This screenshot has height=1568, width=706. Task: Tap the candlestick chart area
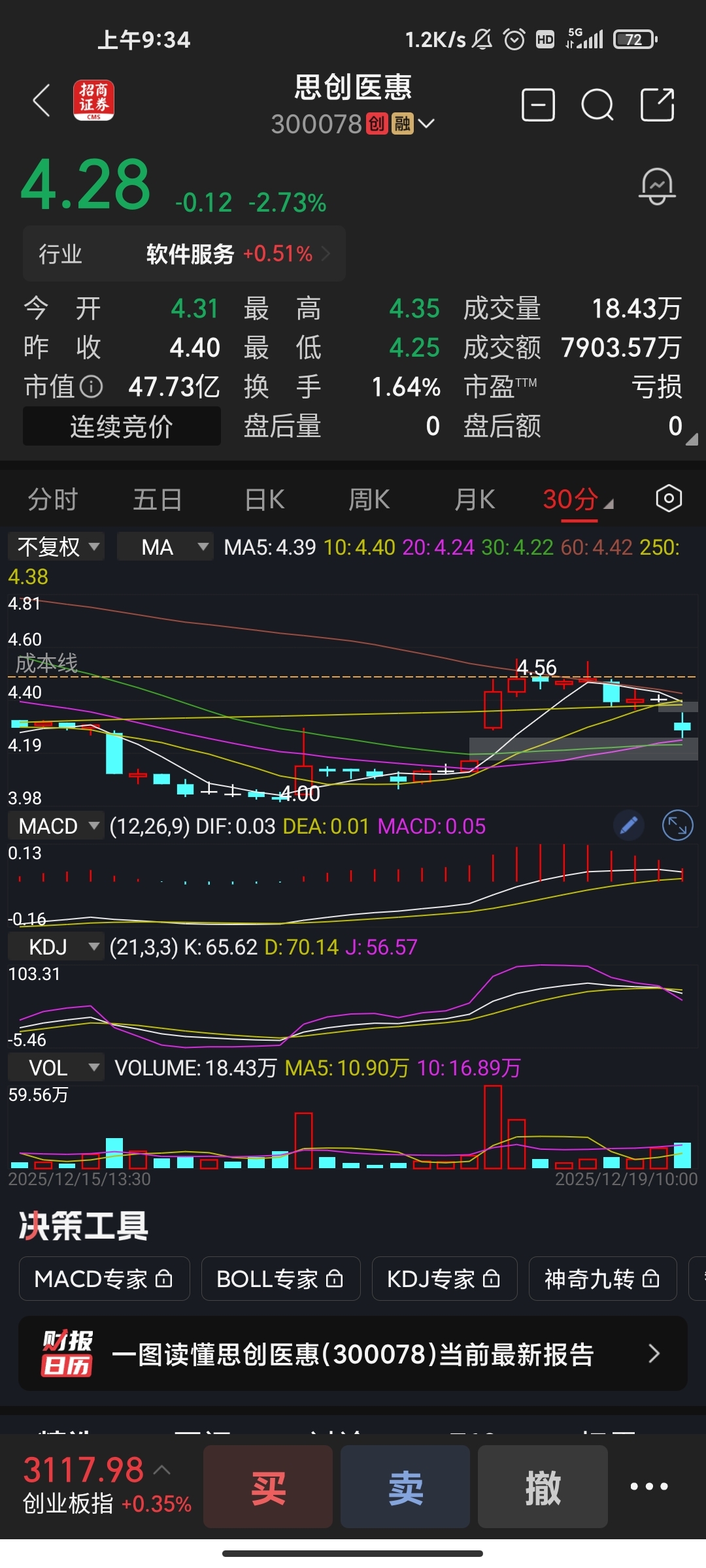click(353, 699)
